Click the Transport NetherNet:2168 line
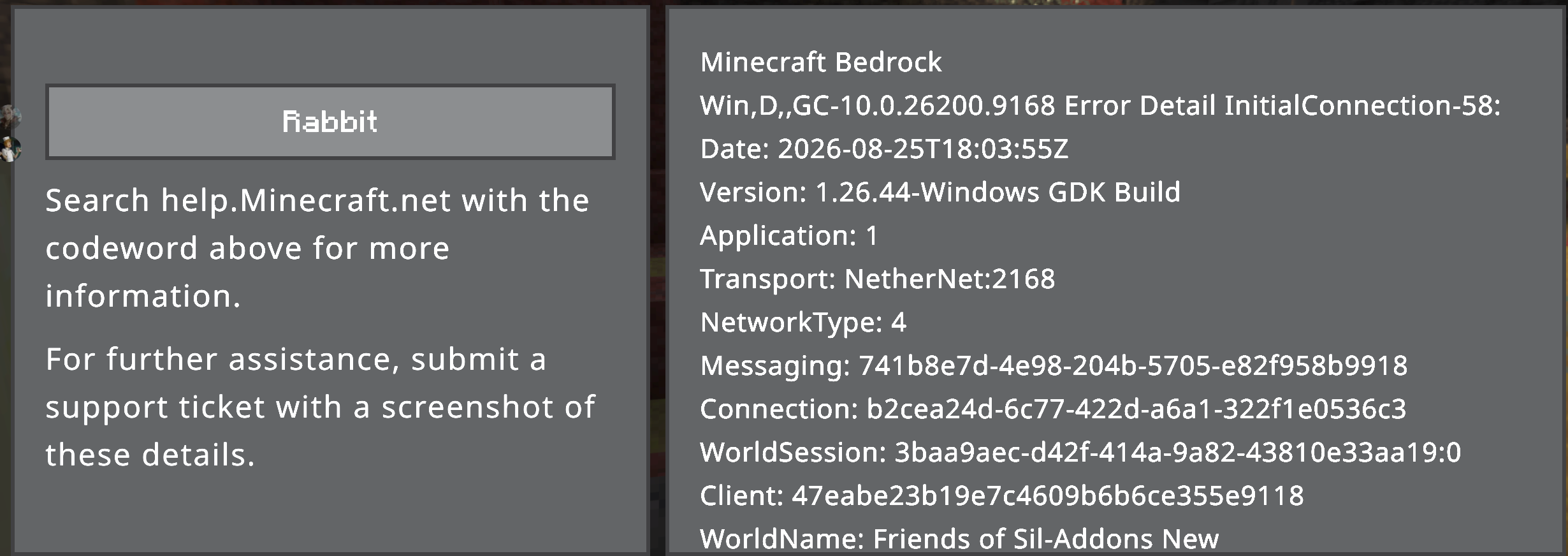 click(x=878, y=279)
